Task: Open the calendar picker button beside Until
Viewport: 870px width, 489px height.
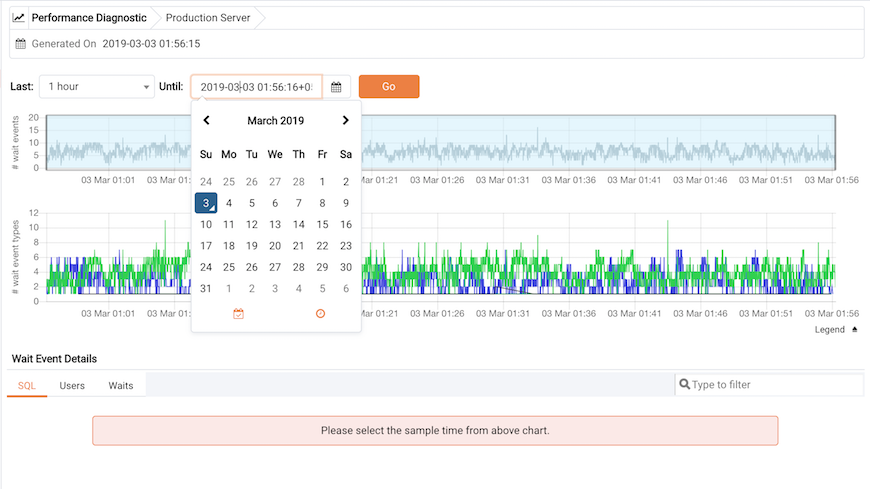Action: coord(336,87)
